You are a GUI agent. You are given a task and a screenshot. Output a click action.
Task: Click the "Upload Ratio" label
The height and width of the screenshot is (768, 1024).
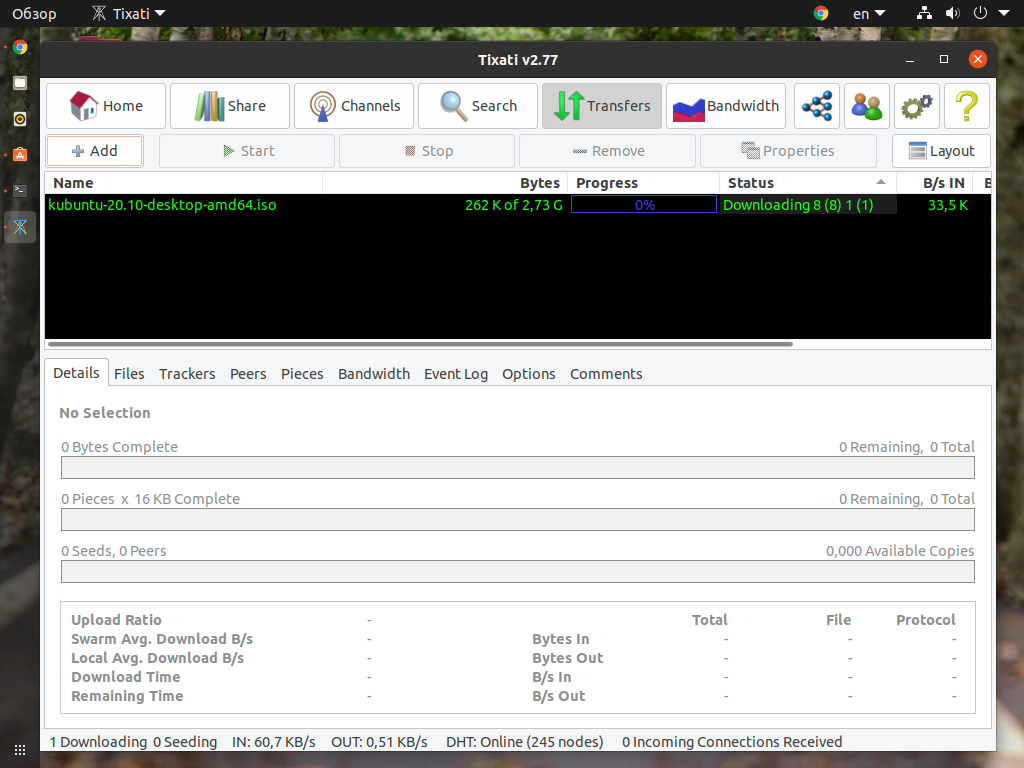point(116,620)
